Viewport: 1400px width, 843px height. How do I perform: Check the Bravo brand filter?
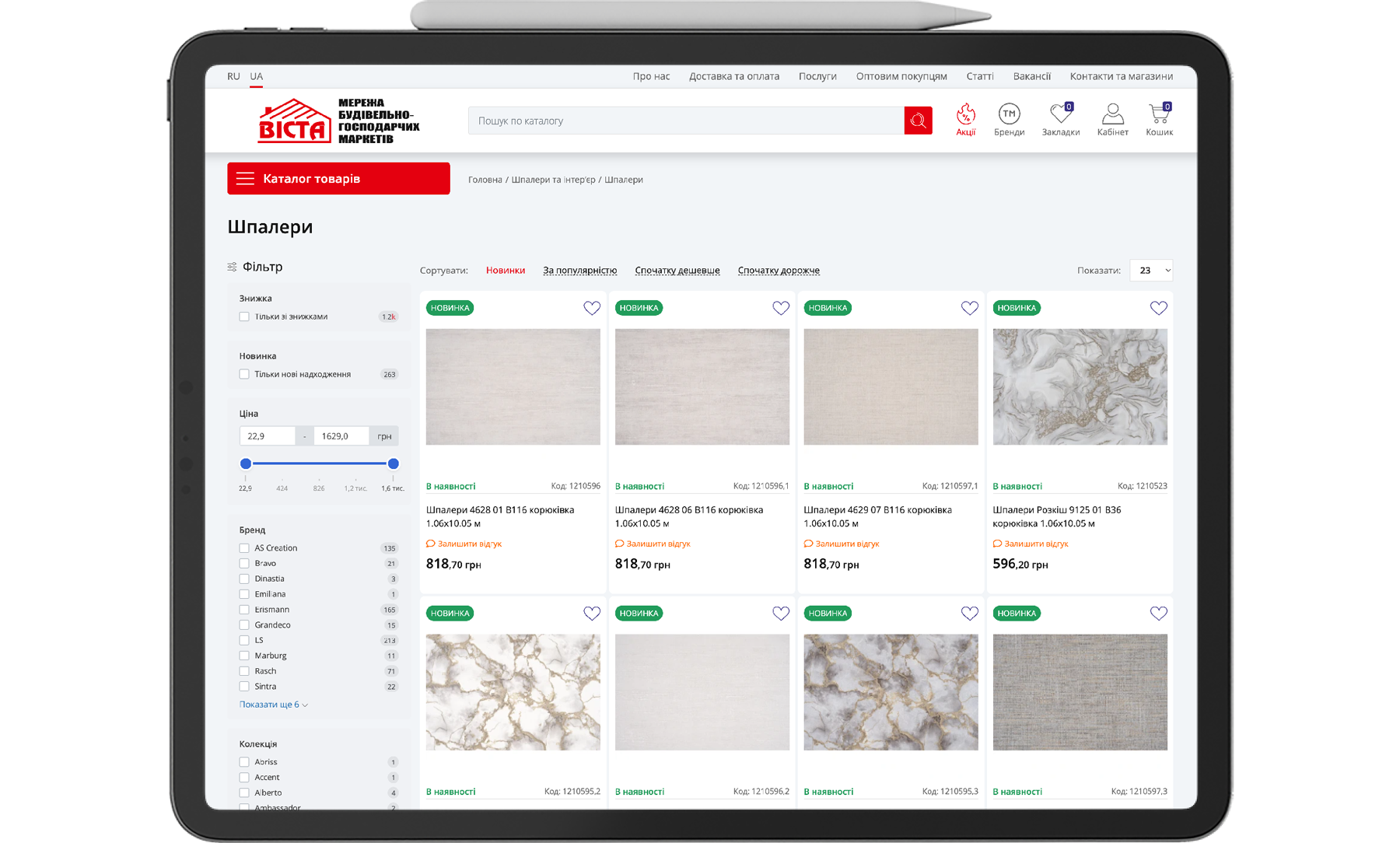(244, 563)
